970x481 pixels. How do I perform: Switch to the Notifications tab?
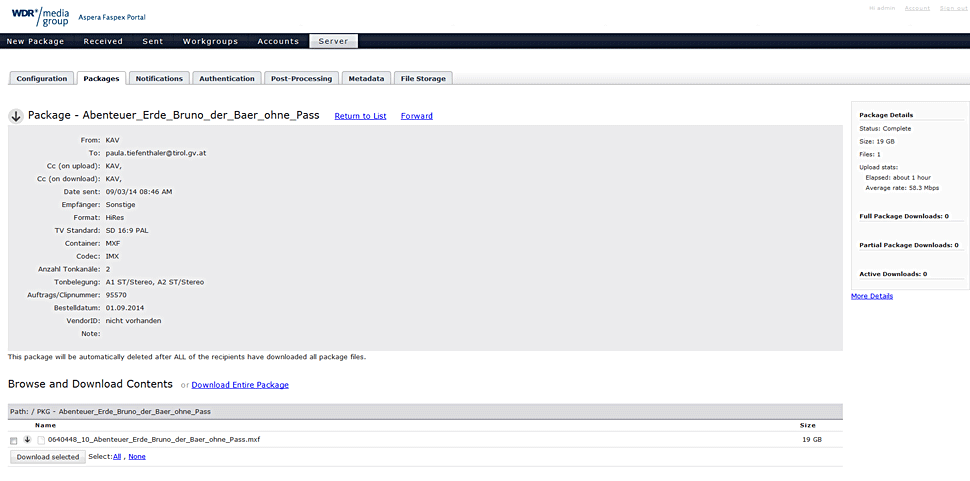click(x=159, y=78)
